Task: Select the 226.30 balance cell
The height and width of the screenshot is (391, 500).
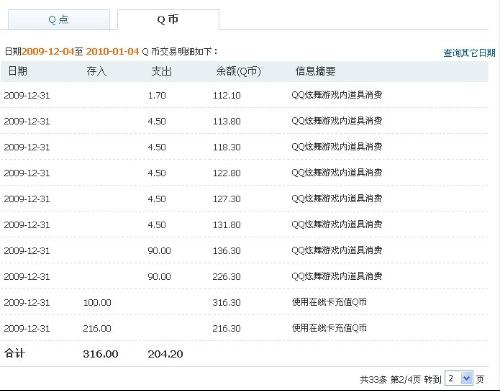Action: click(227, 277)
